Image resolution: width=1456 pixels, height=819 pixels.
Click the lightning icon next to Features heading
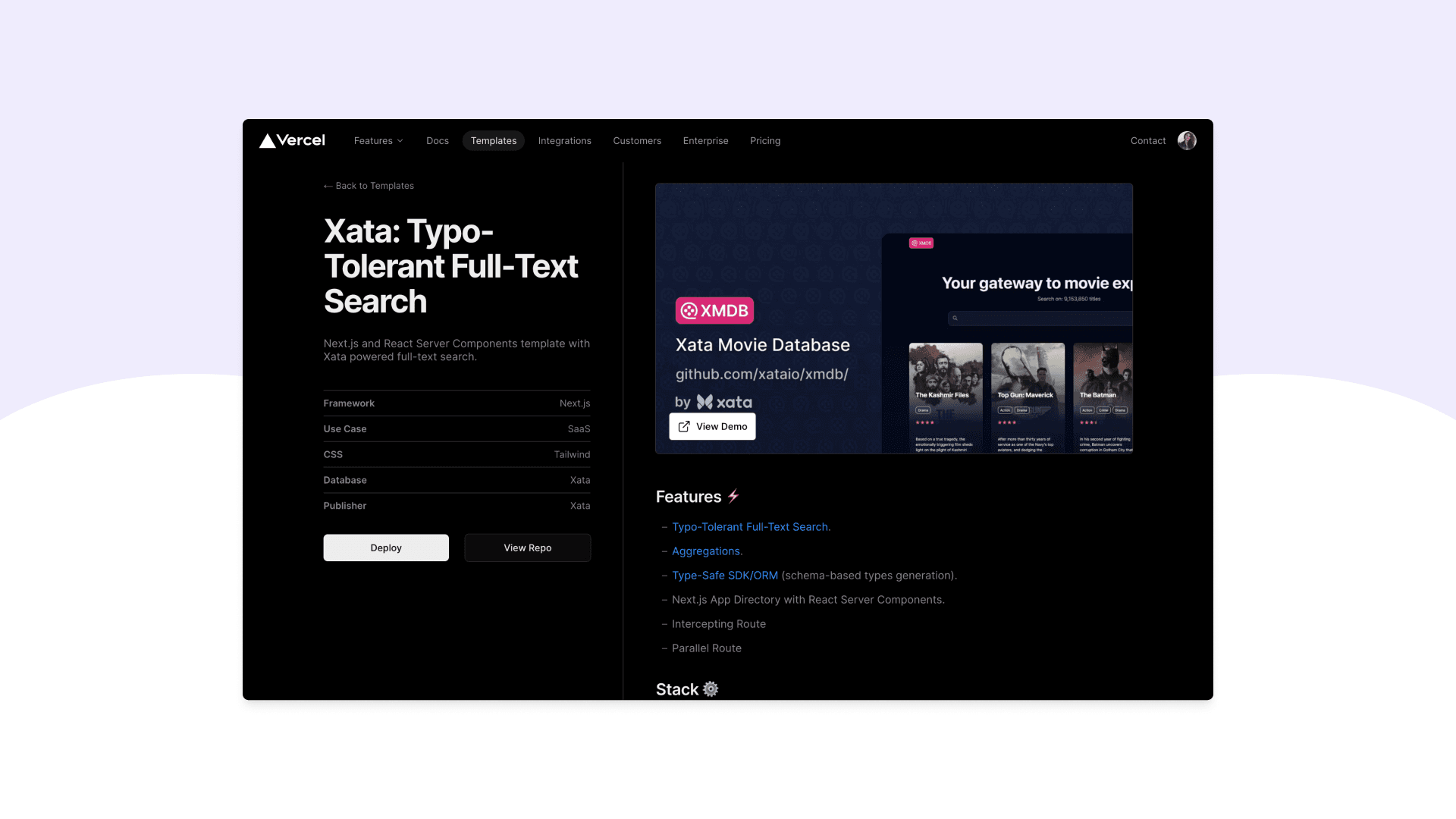733,496
